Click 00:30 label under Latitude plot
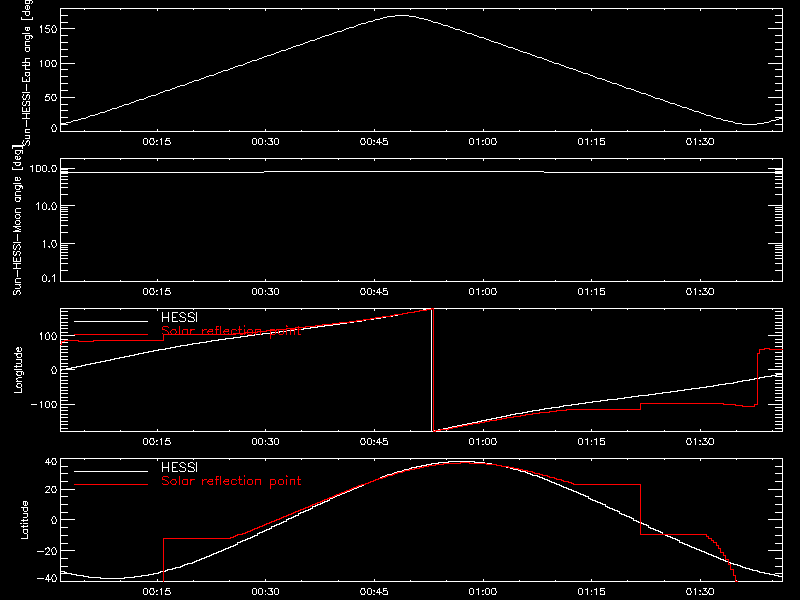The width and height of the screenshot is (800, 600). pos(265,591)
